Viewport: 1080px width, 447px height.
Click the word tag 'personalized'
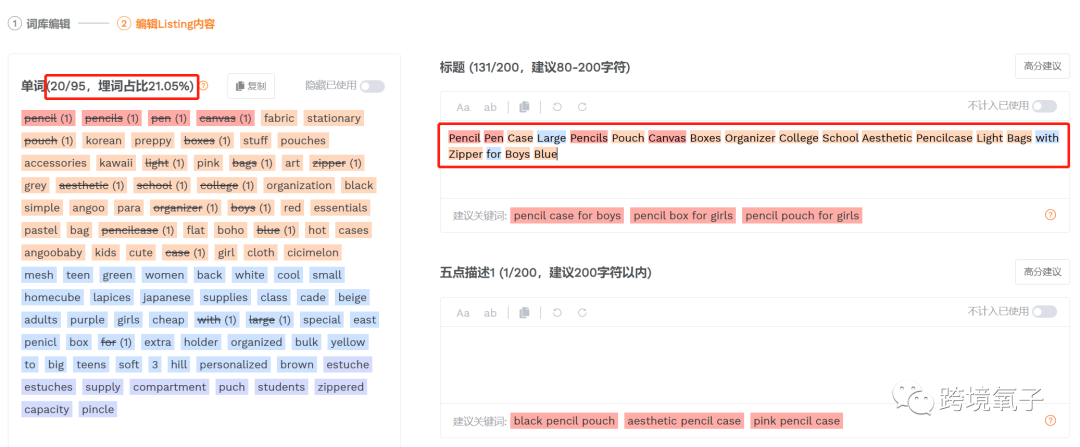click(x=233, y=364)
